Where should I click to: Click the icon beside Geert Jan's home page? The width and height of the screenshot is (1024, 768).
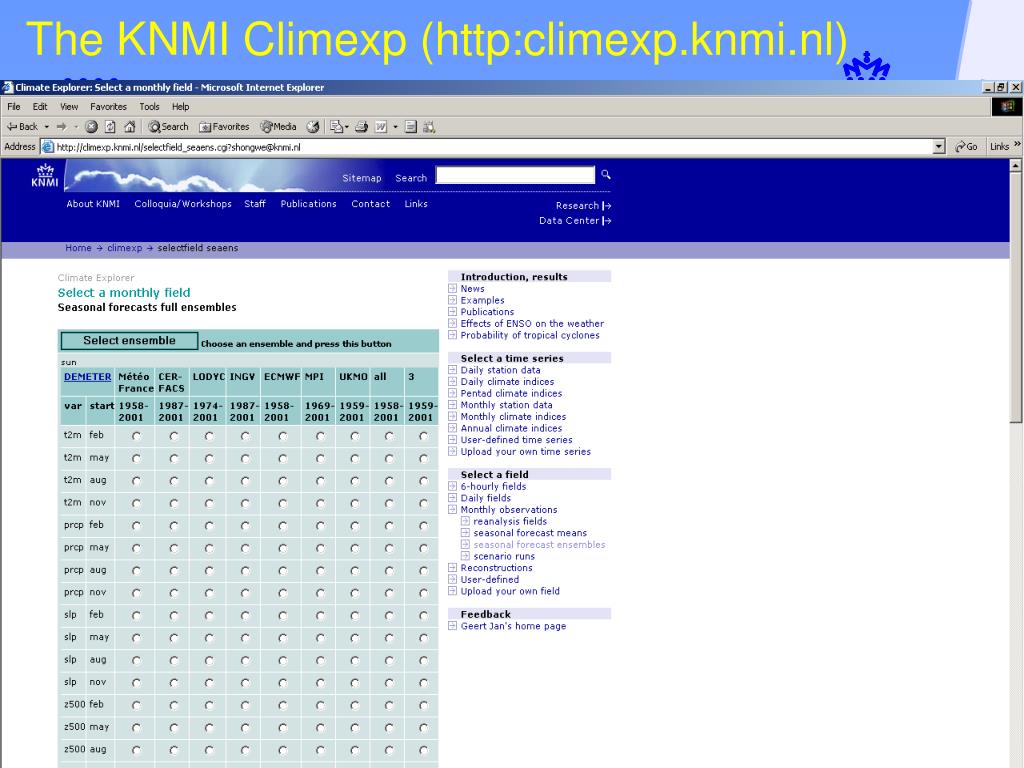(453, 626)
